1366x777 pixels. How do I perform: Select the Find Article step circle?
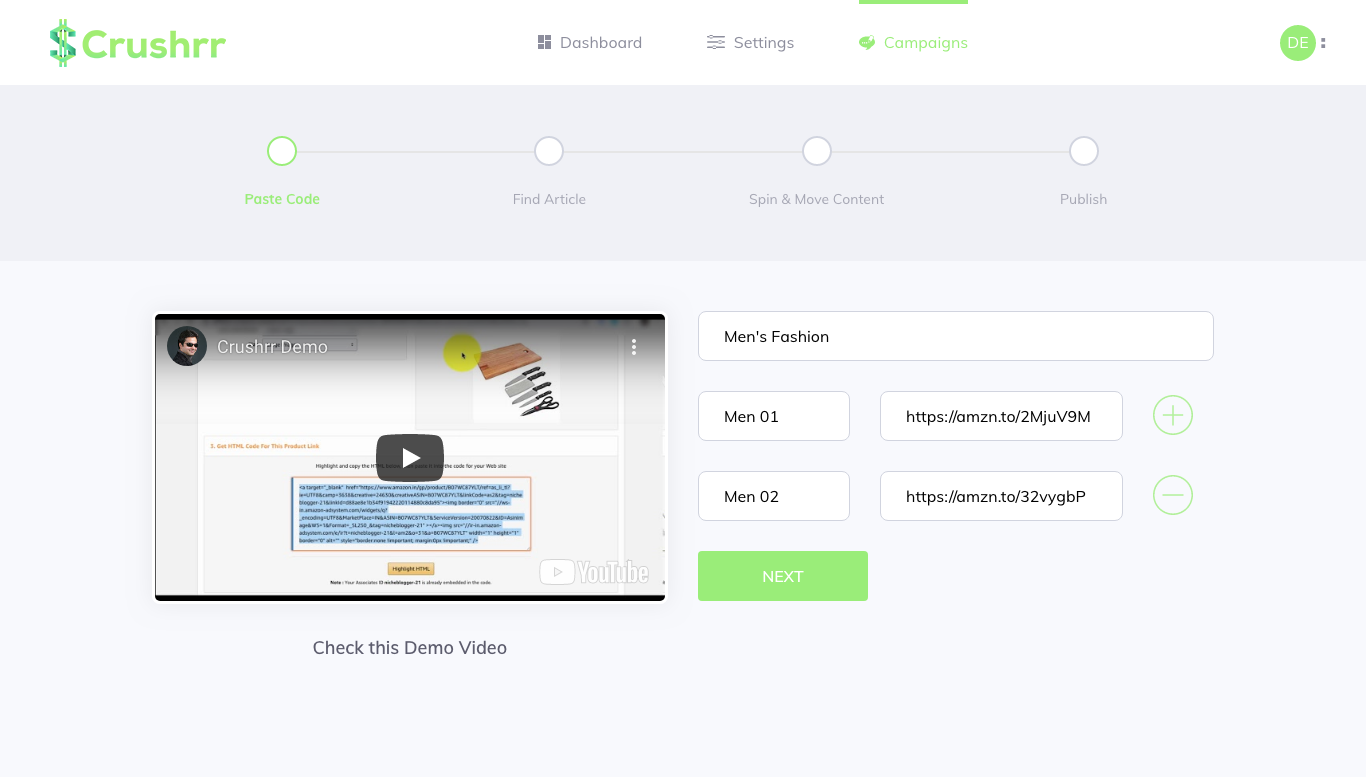pyautogui.click(x=549, y=151)
